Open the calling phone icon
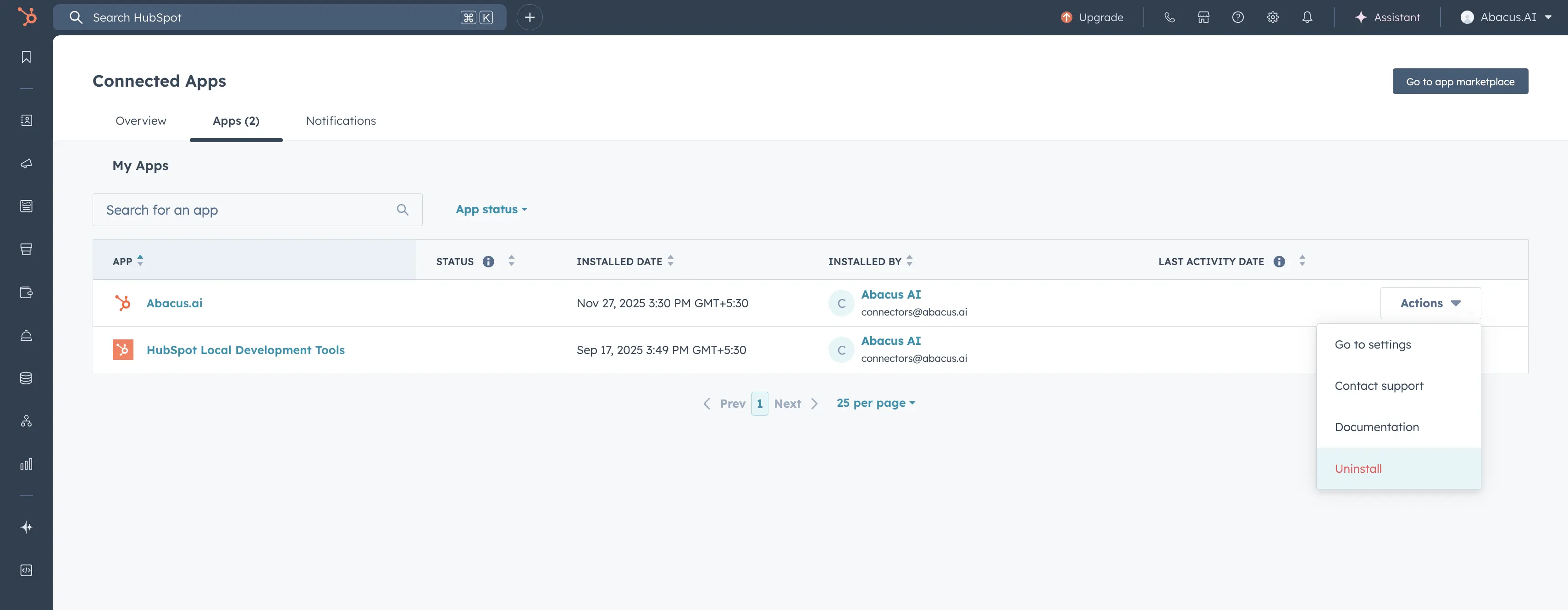 [x=1169, y=17]
